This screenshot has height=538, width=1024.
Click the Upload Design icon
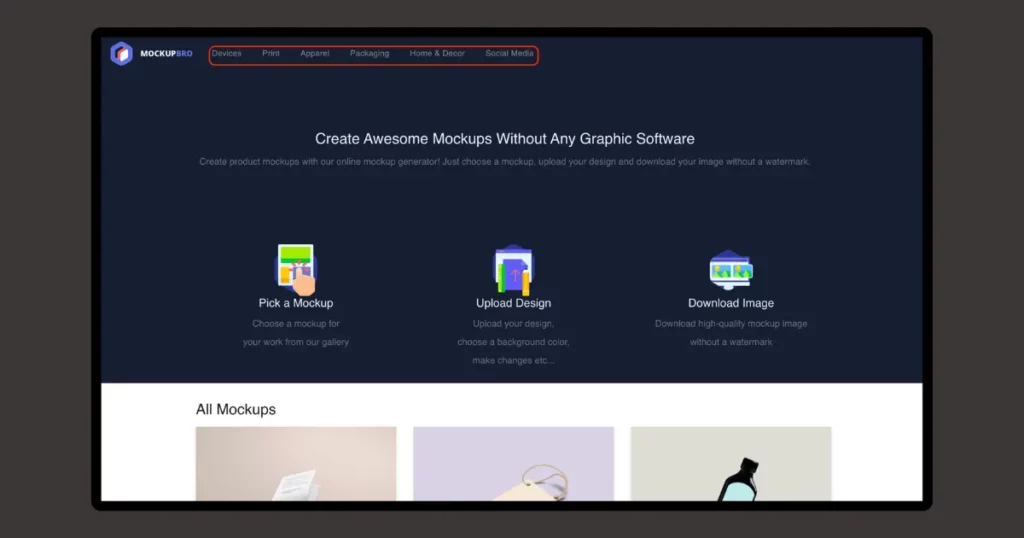click(x=513, y=269)
